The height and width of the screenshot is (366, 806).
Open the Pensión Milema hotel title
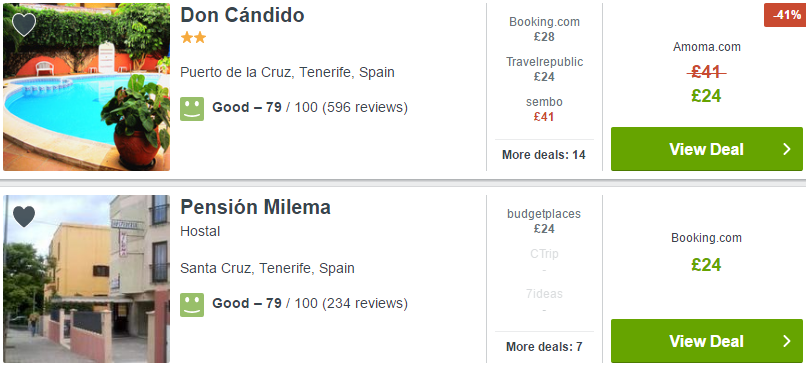255,207
